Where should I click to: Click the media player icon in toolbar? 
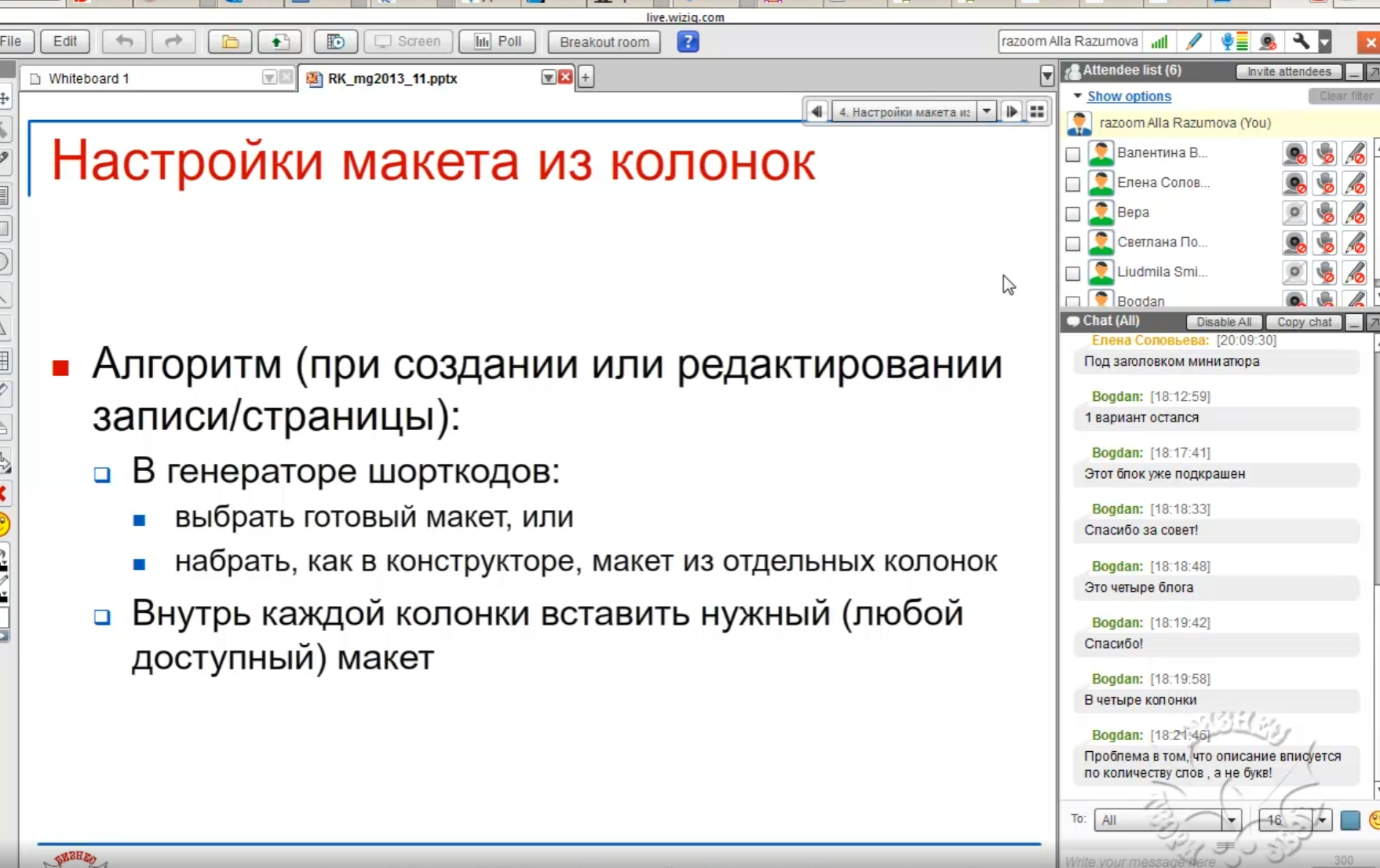click(335, 42)
